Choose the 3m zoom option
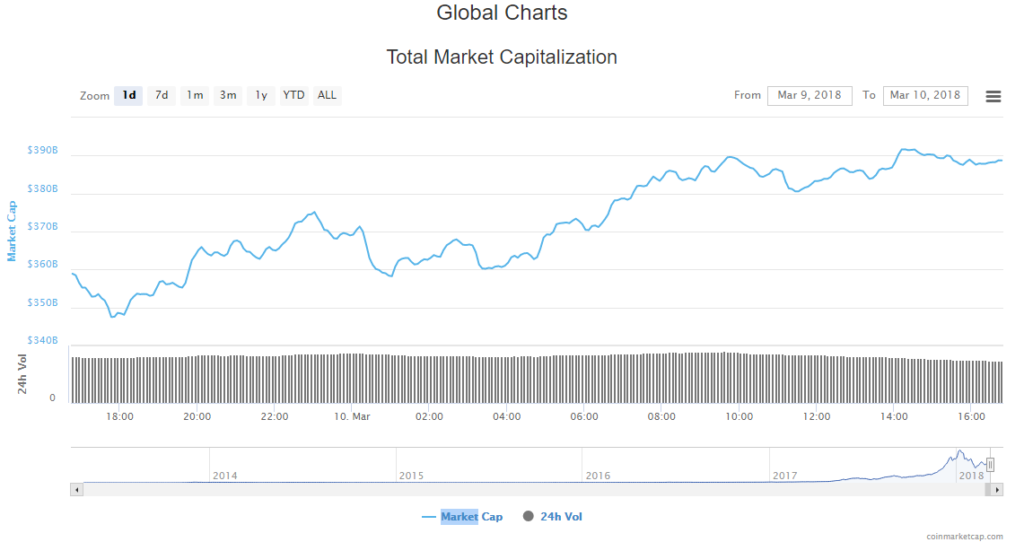Viewport: 1024px width, 542px height. [228, 96]
